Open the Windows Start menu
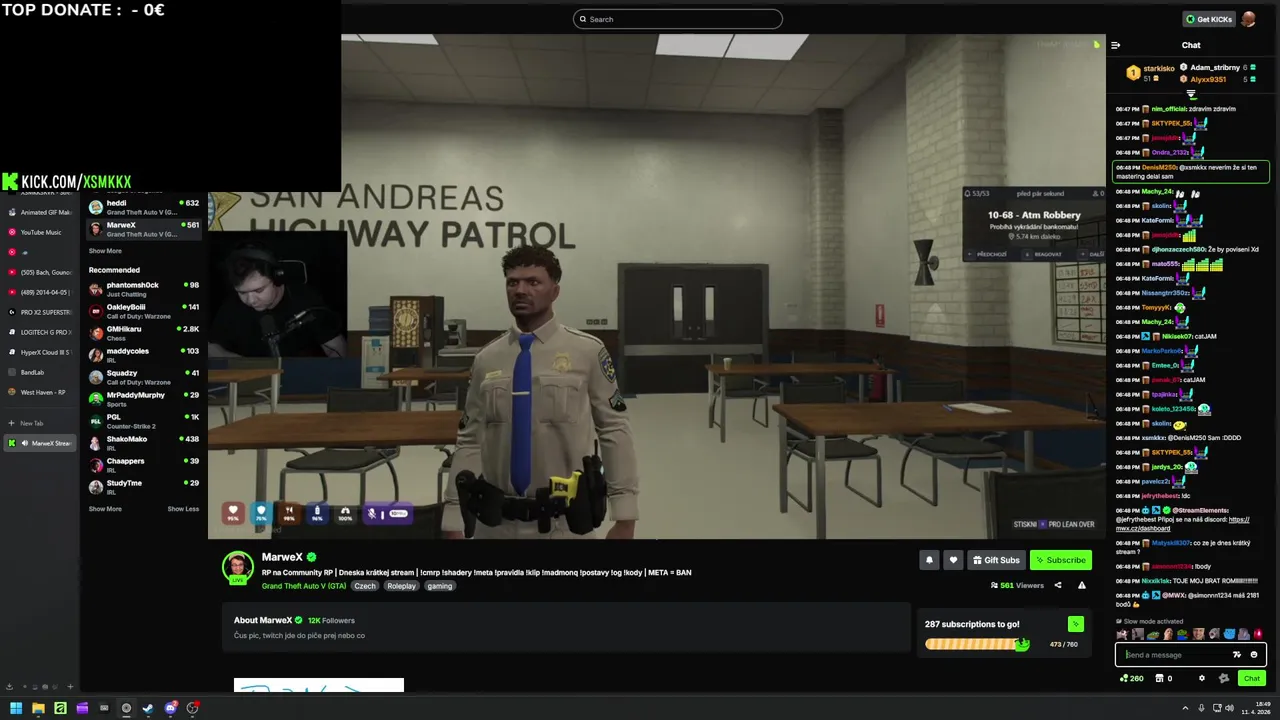Image resolution: width=1280 pixels, height=720 pixels. tap(16, 708)
